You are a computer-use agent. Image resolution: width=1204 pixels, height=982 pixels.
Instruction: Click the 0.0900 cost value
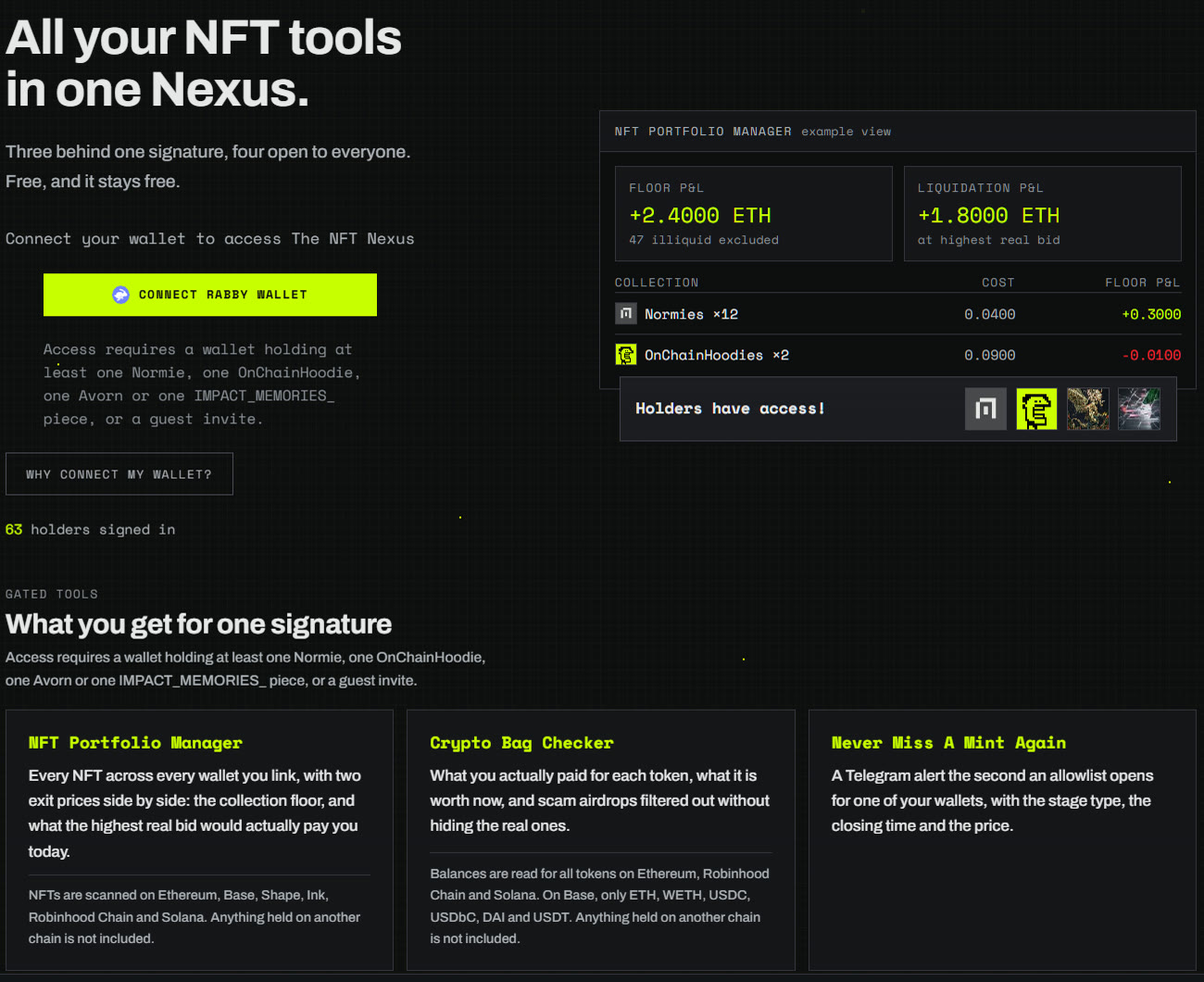pos(989,356)
